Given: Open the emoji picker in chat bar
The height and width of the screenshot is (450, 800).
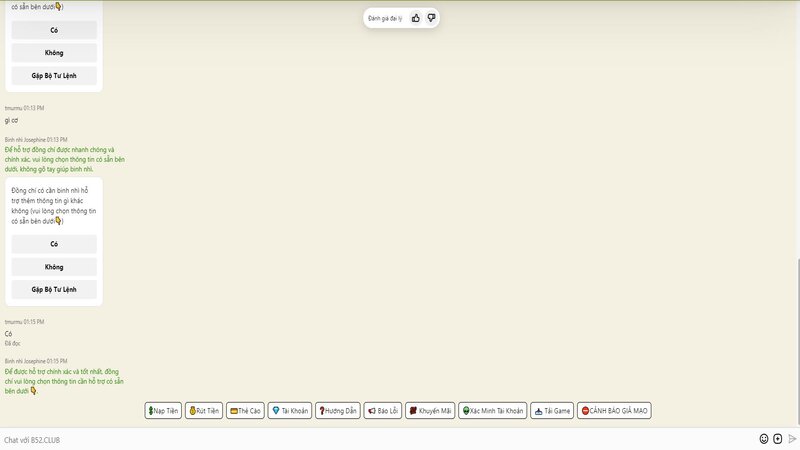Looking at the screenshot, I should point(764,439).
